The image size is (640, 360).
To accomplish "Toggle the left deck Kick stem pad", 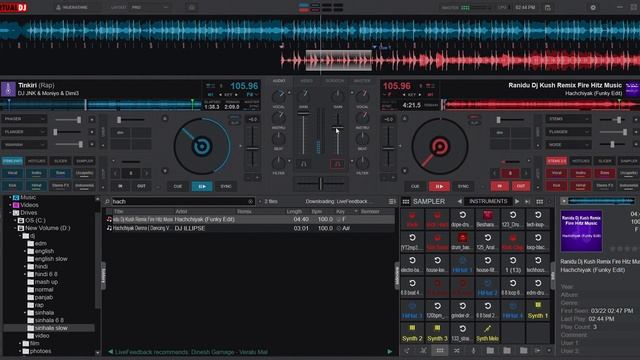I will (x=12, y=186).
